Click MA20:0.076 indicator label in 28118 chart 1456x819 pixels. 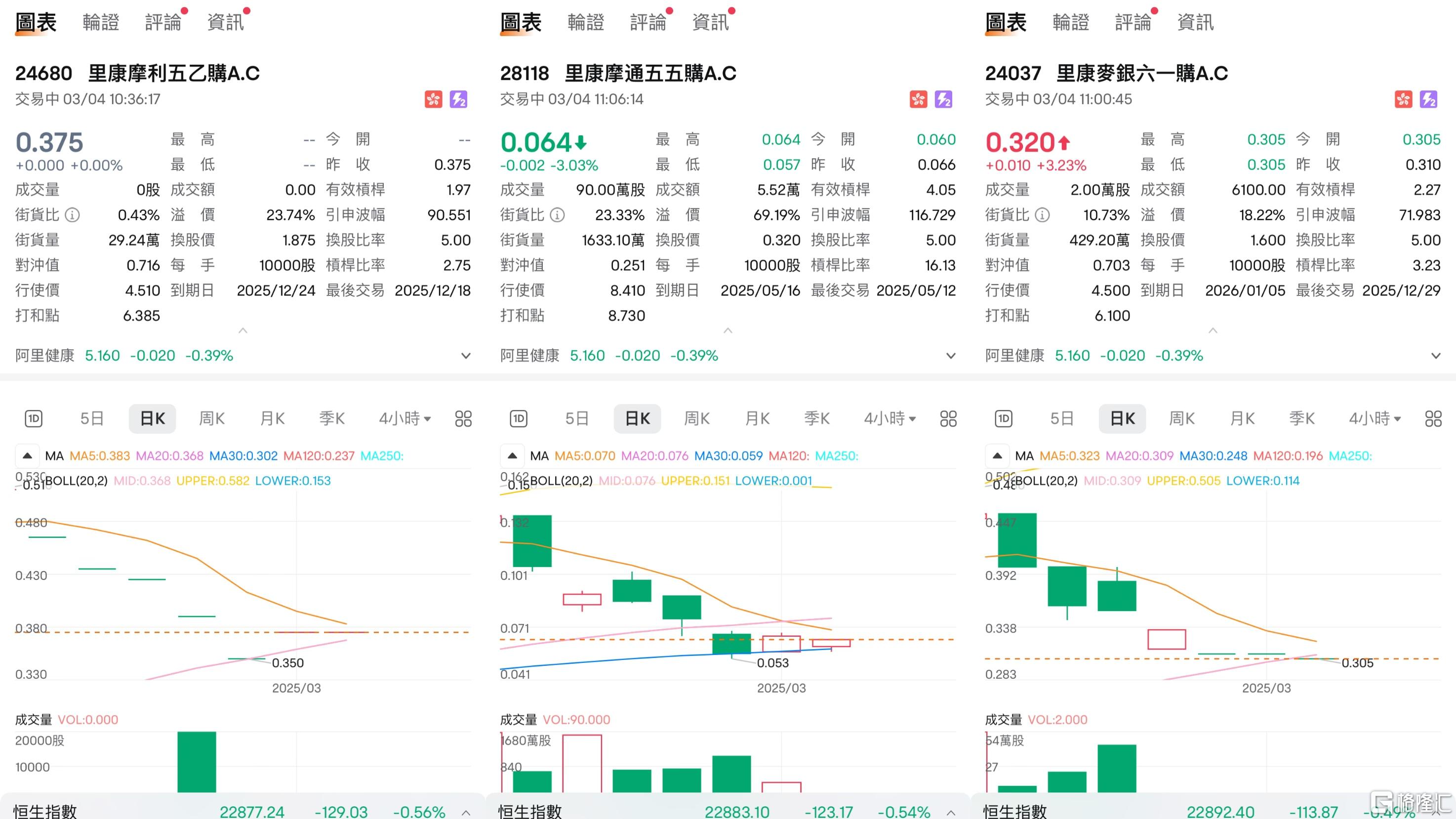pos(654,455)
